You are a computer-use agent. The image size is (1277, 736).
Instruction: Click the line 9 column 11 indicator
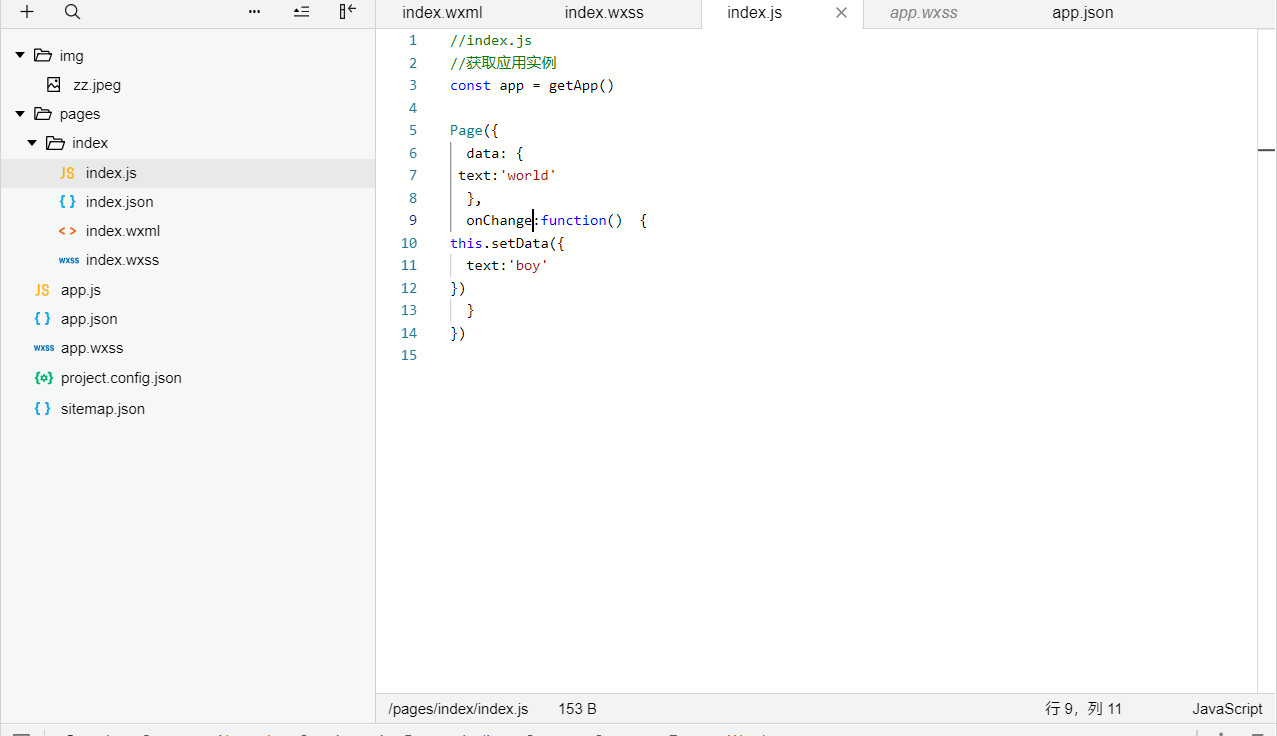click(x=1083, y=709)
